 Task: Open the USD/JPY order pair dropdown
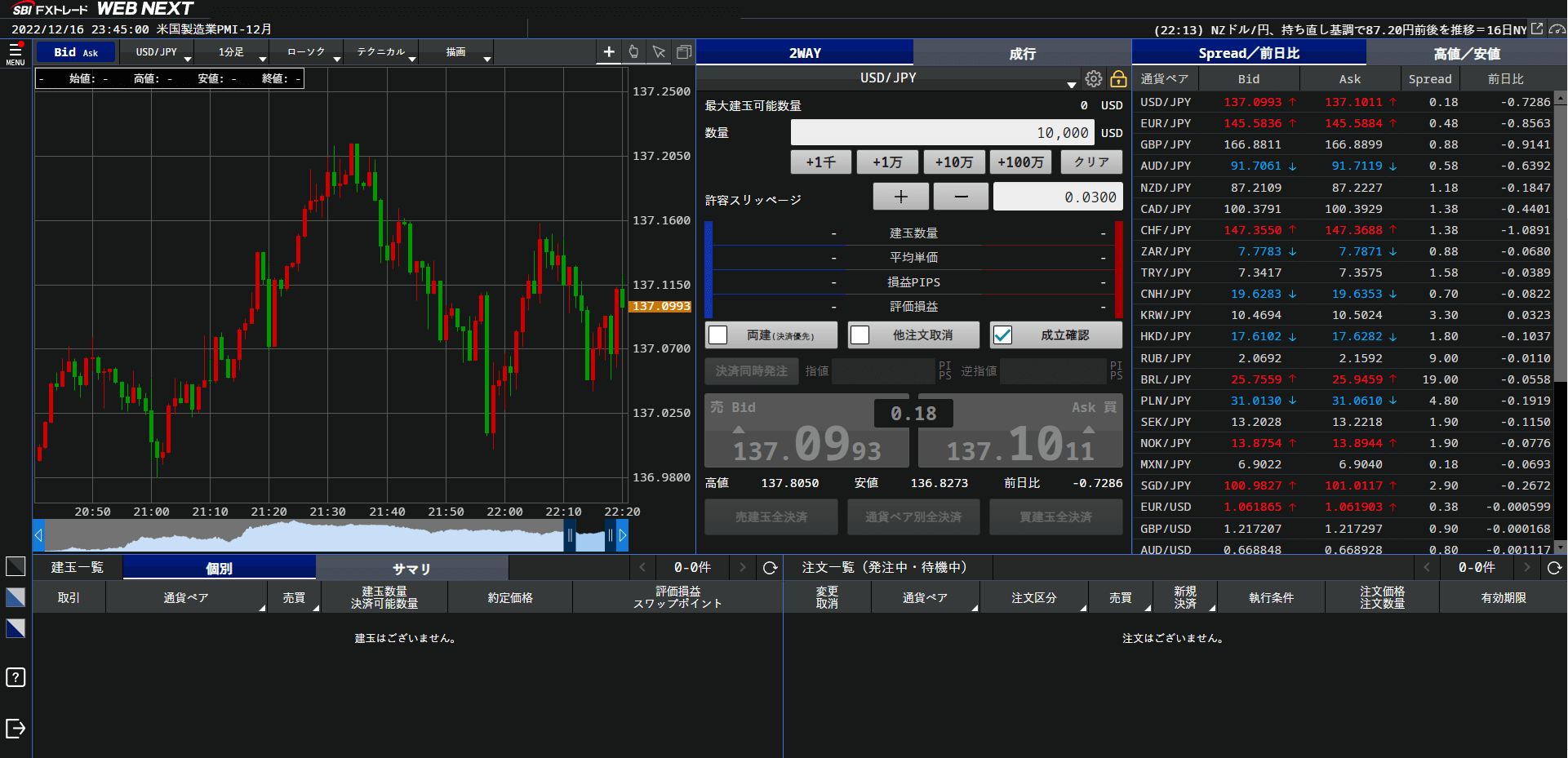pos(890,78)
